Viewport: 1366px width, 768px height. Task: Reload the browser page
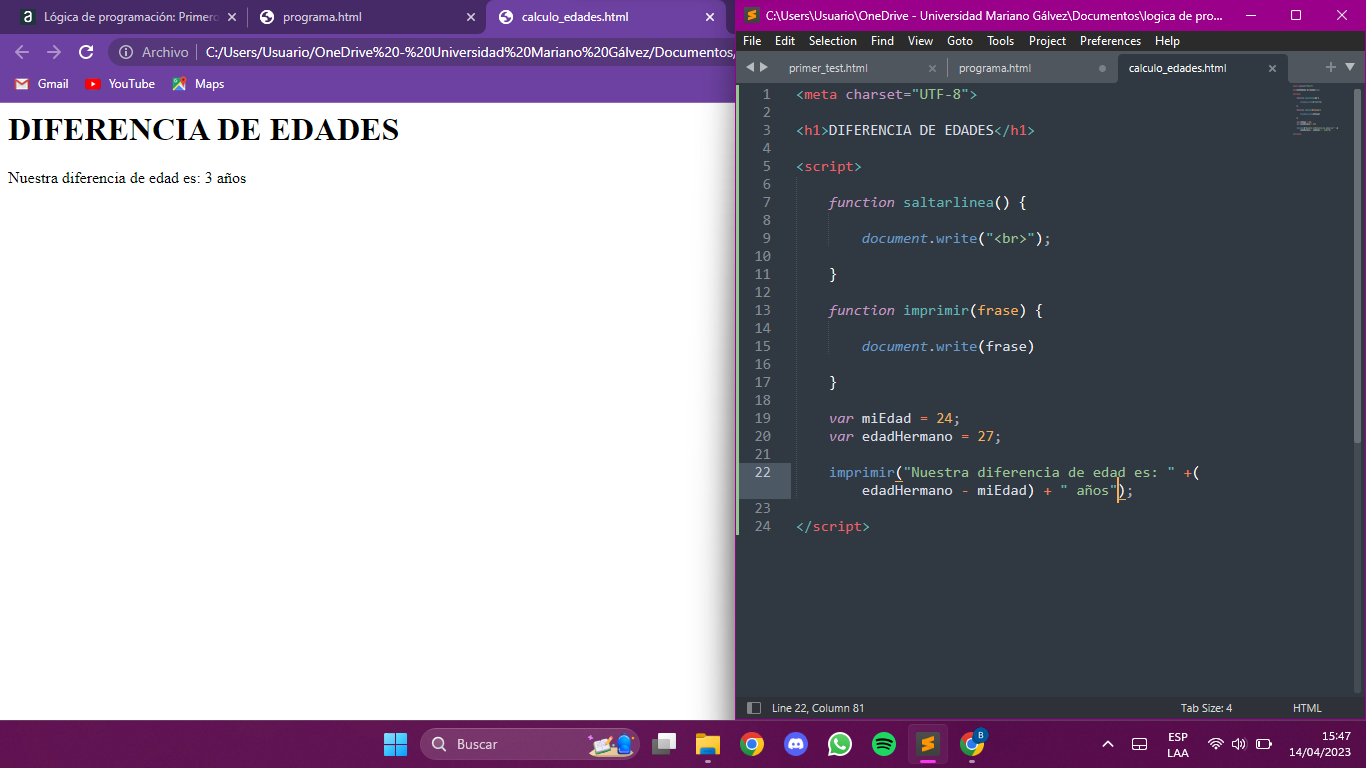click(x=86, y=52)
